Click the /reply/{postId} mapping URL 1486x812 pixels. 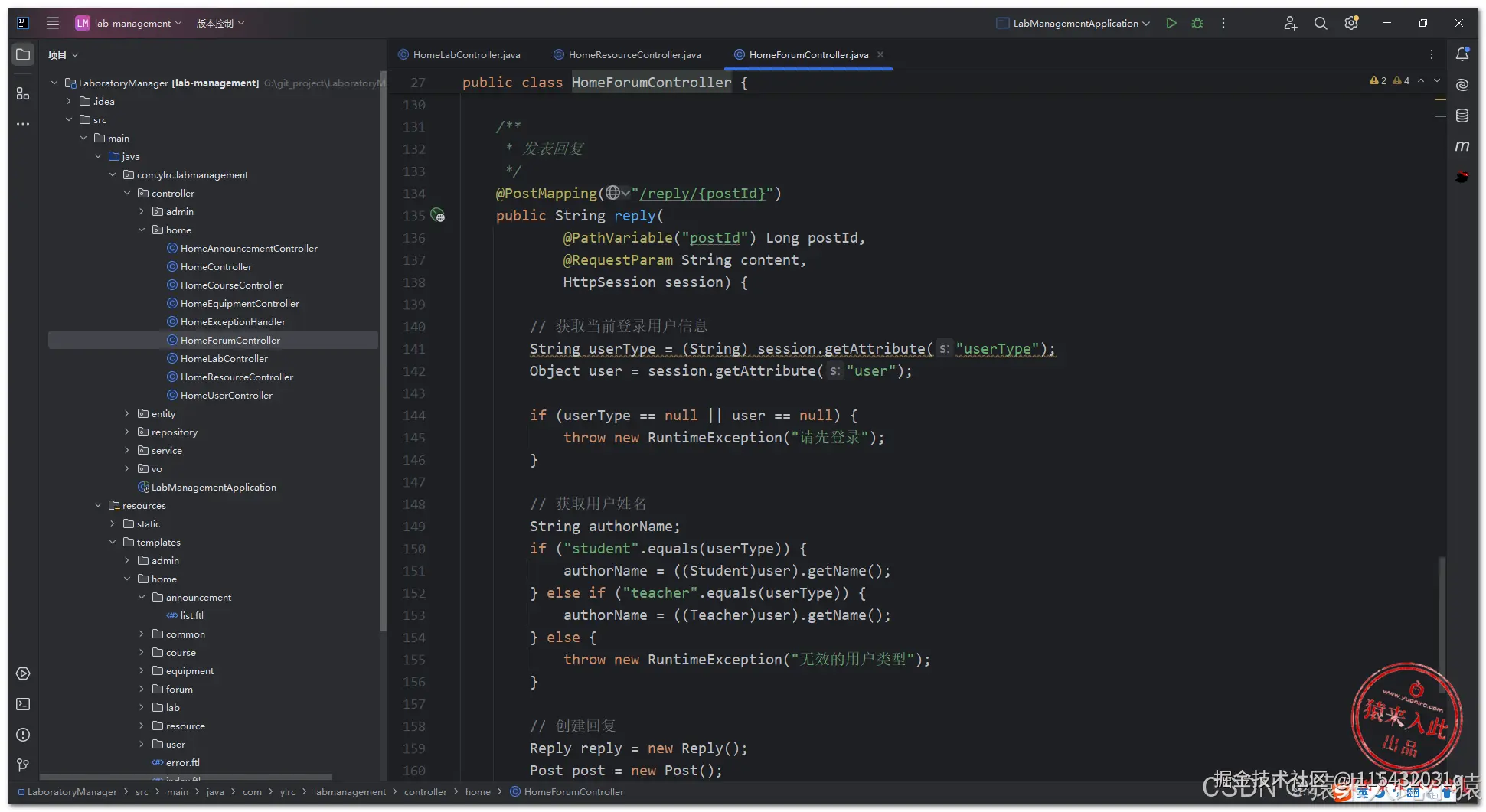point(702,194)
